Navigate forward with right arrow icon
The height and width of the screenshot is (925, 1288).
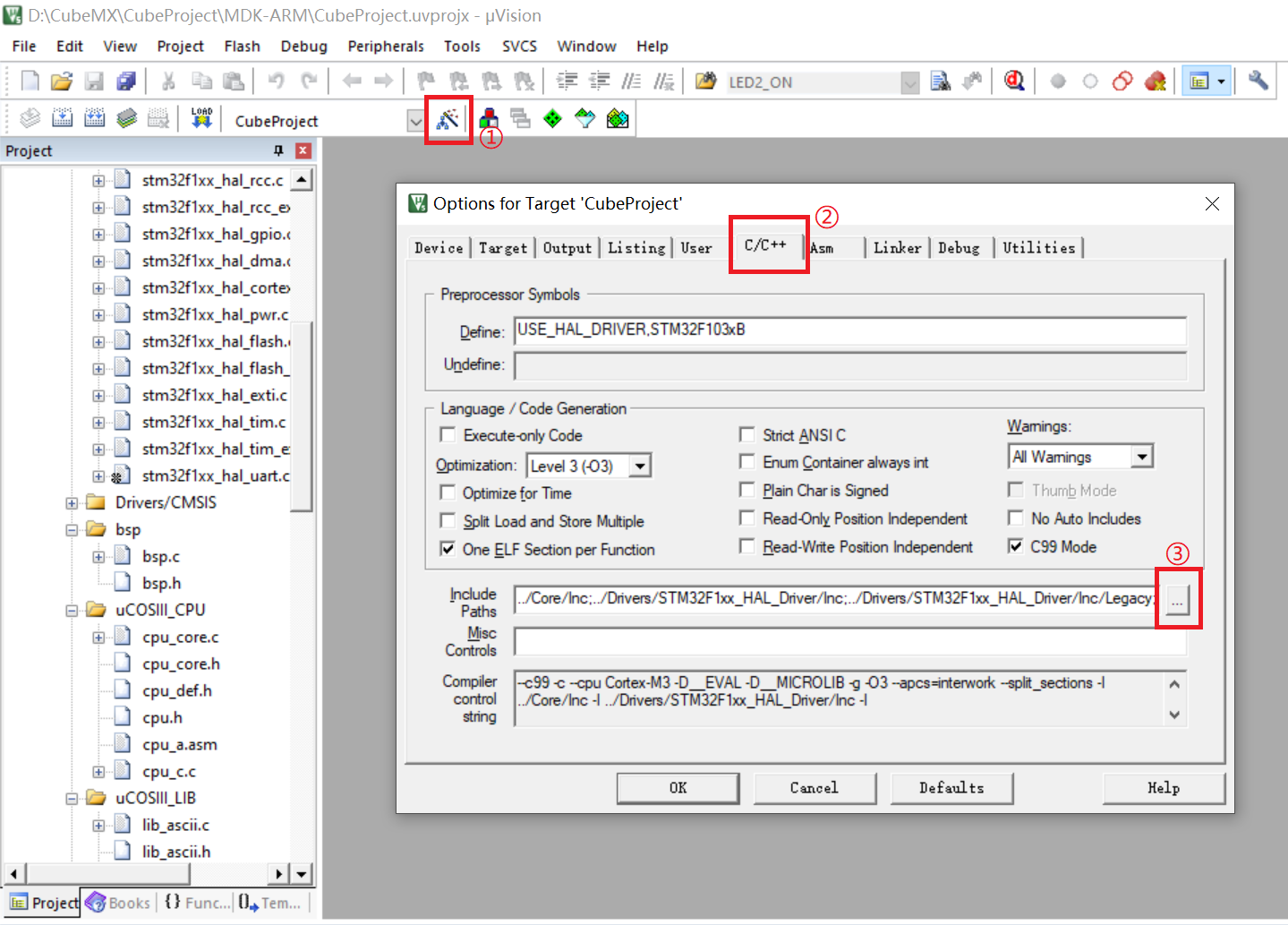pyautogui.click(x=383, y=81)
